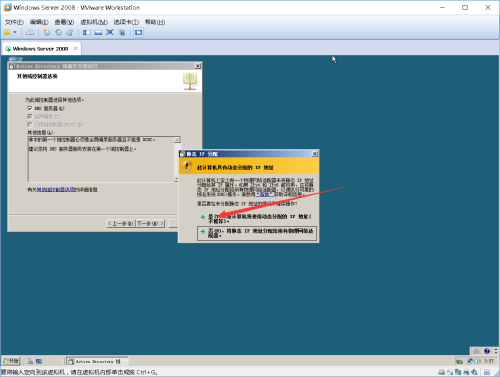Click the network adapter device status icon
The height and width of the screenshot is (377, 500).
458,372
